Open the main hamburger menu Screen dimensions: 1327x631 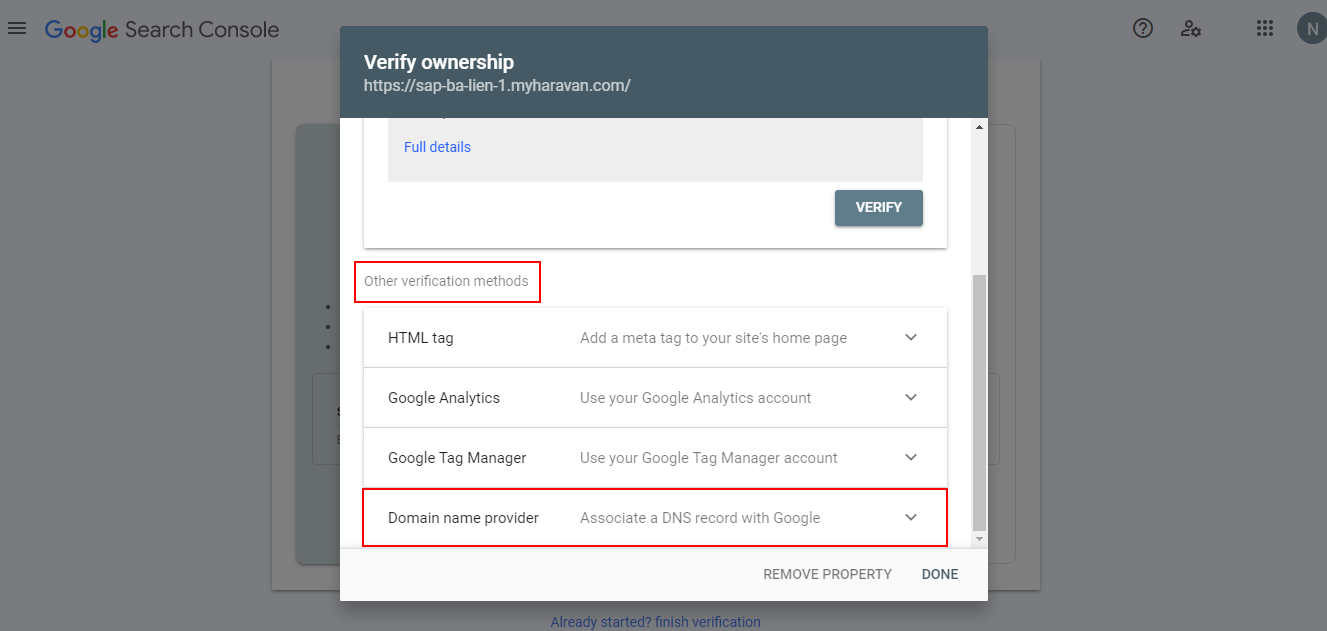17,28
